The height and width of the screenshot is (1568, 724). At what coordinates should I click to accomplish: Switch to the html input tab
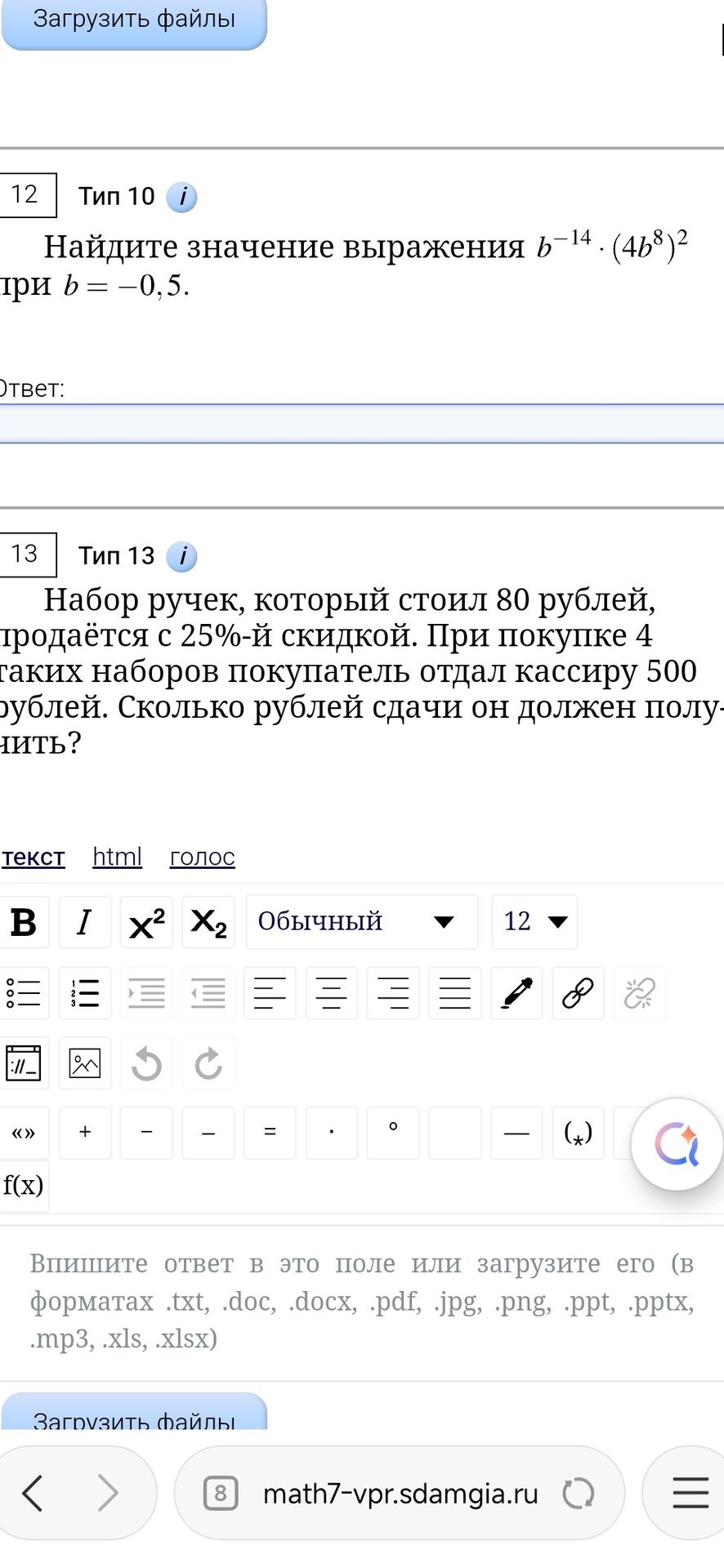(117, 857)
